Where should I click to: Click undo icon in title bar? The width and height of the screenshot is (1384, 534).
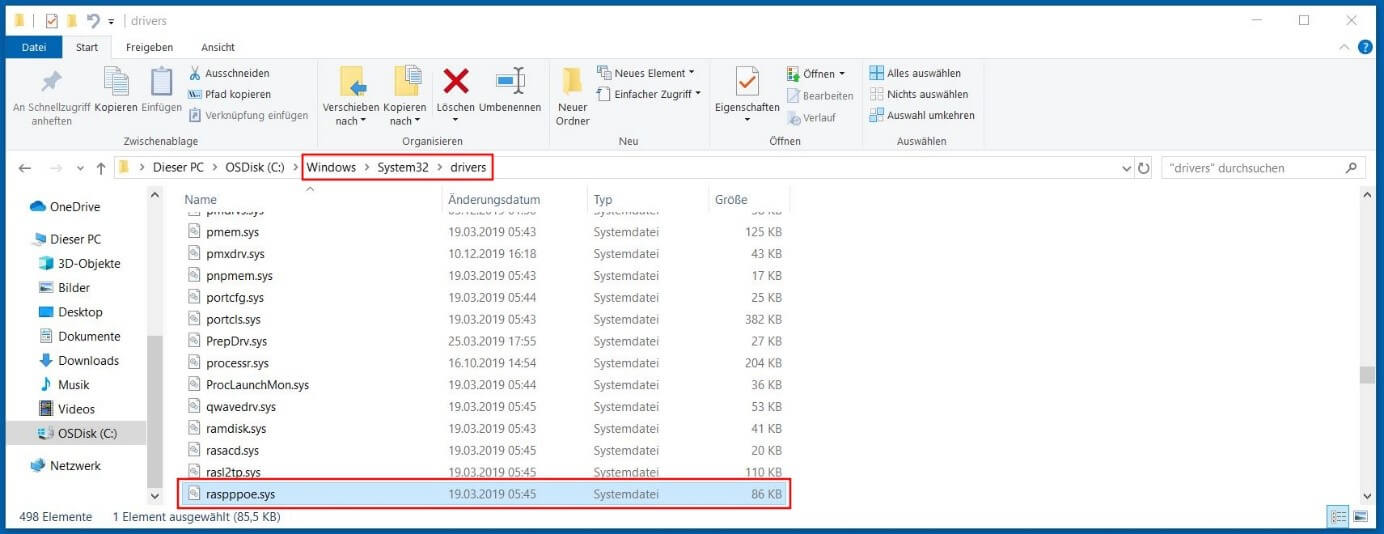pyautogui.click(x=93, y=20)
